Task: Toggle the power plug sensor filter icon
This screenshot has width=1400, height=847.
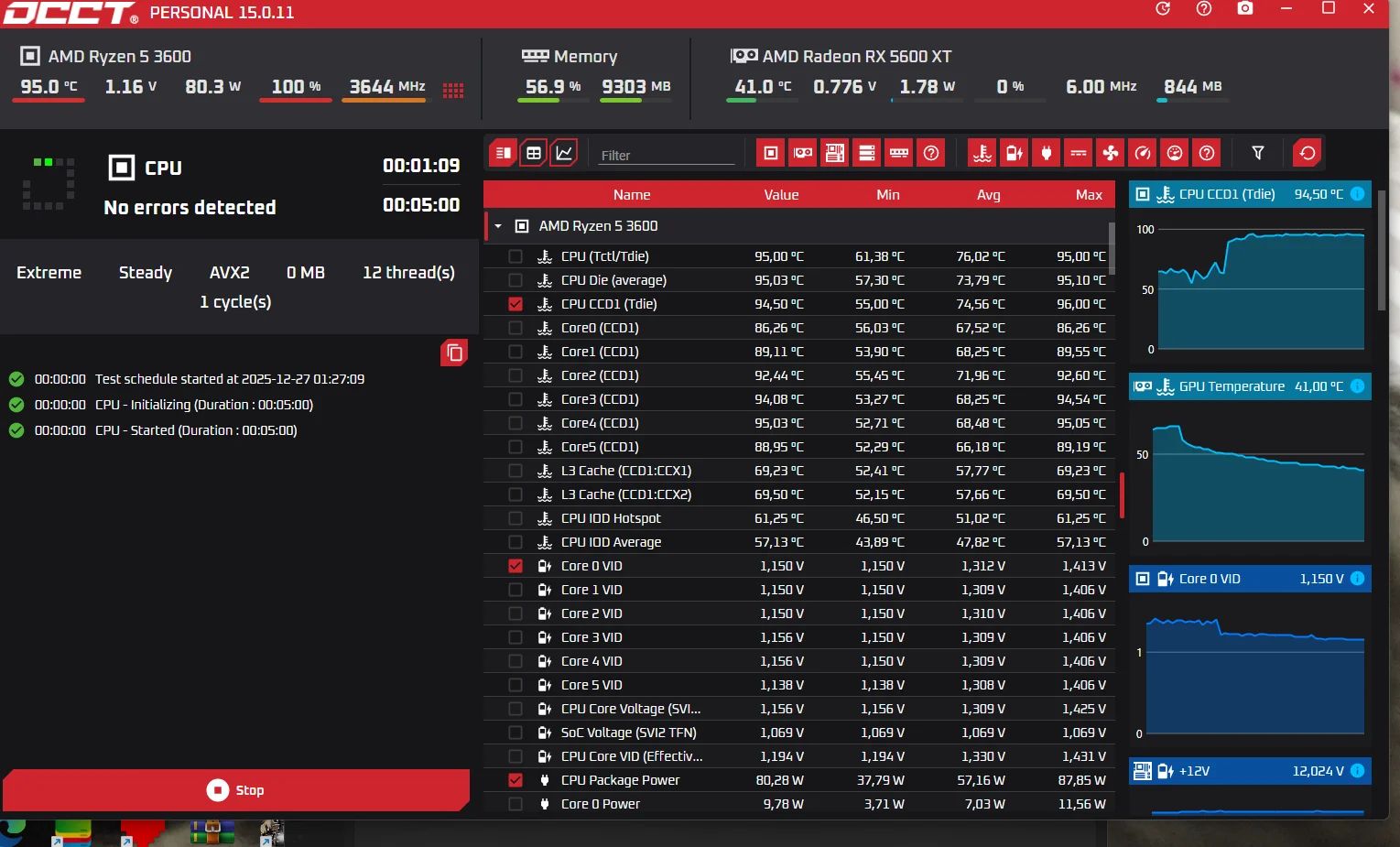Action: pos(1047,153)
